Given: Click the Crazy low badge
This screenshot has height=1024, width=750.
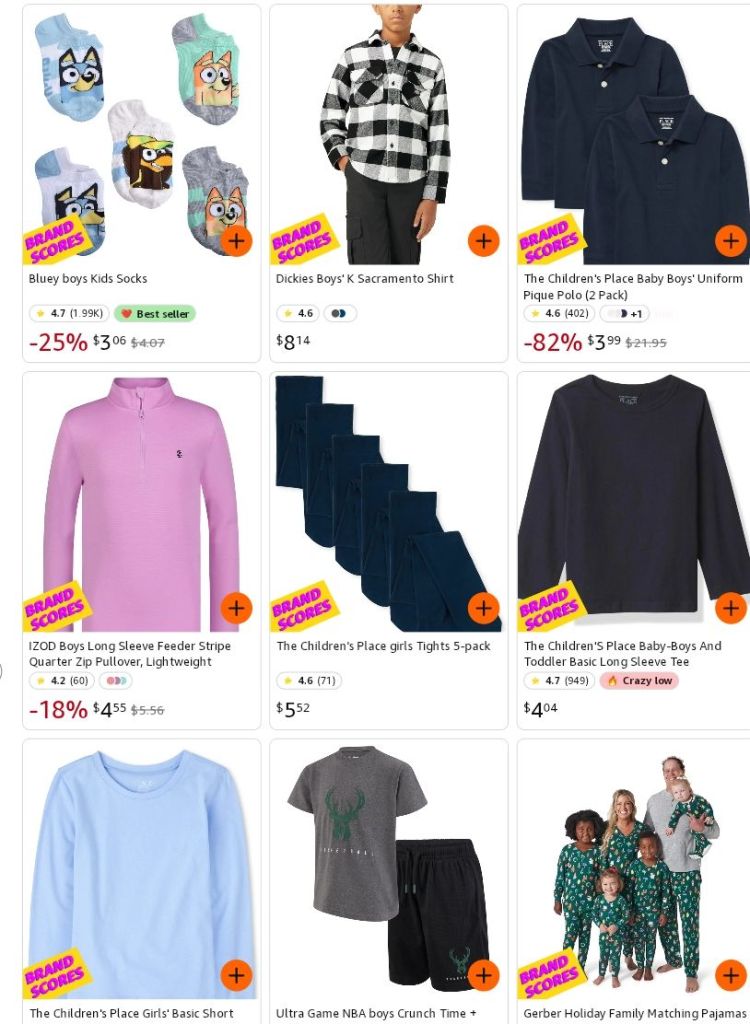Looking at the screenshot, I should [x=639, y=681].
